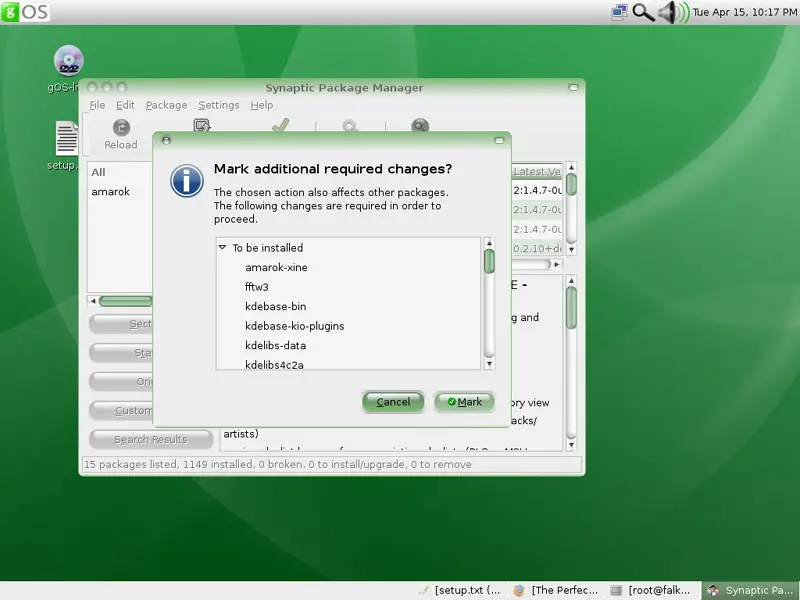Click the Origin filter button
Image resolution: width=800 pixels, height=600 pixels.
tap(121, 382)
